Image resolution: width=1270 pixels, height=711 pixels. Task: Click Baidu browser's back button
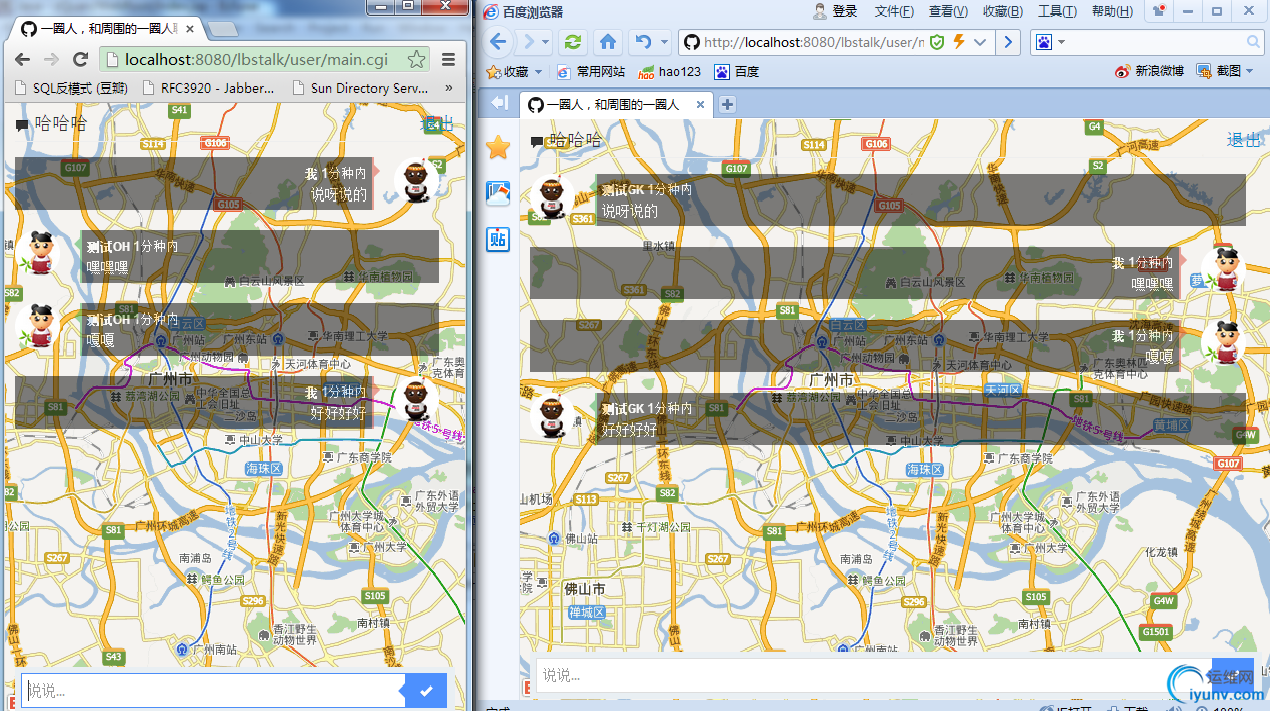pyautogui.click(x=498, y=42)
